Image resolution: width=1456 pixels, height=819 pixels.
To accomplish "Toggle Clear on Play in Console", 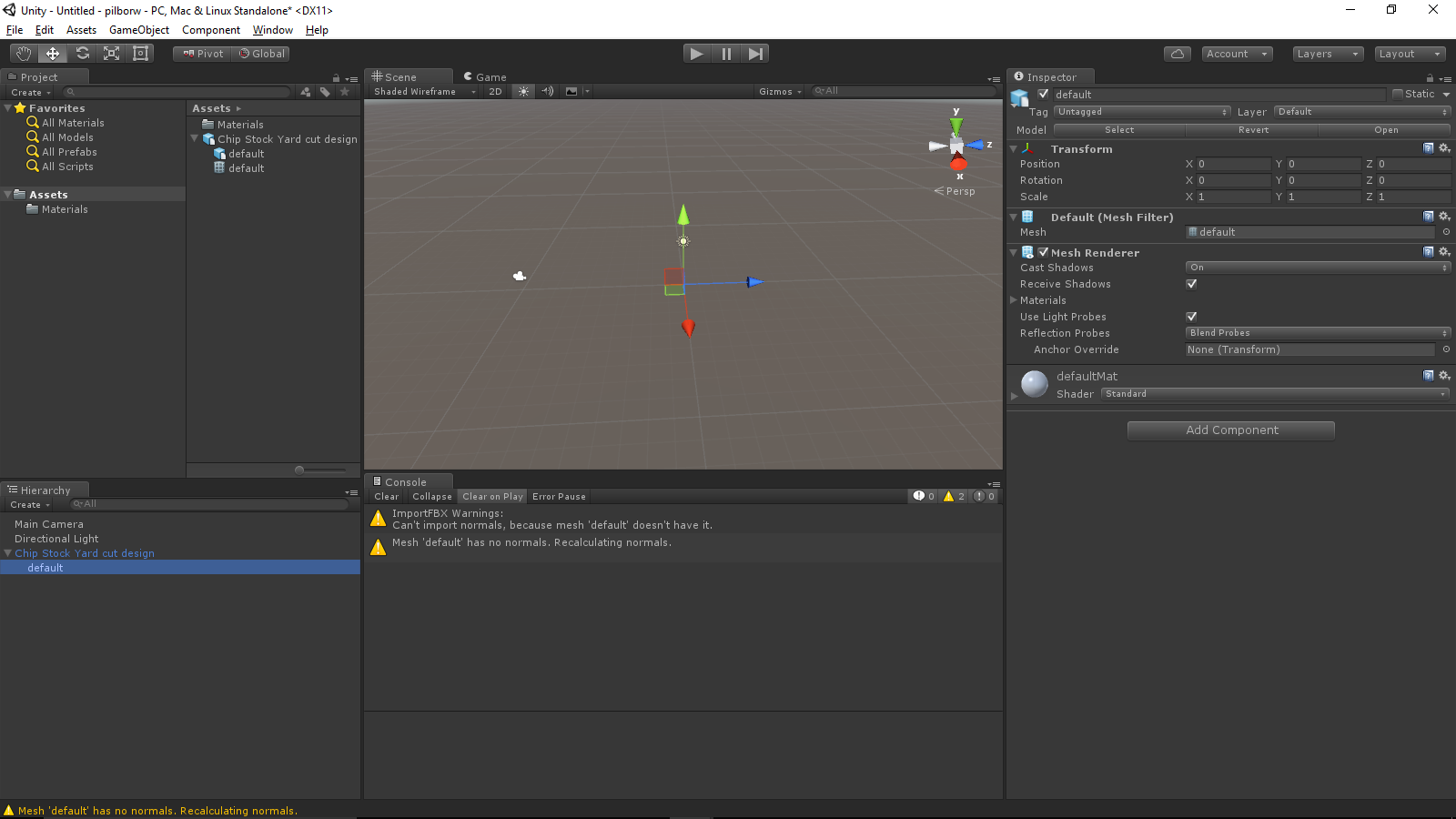I will click(492, 497).
